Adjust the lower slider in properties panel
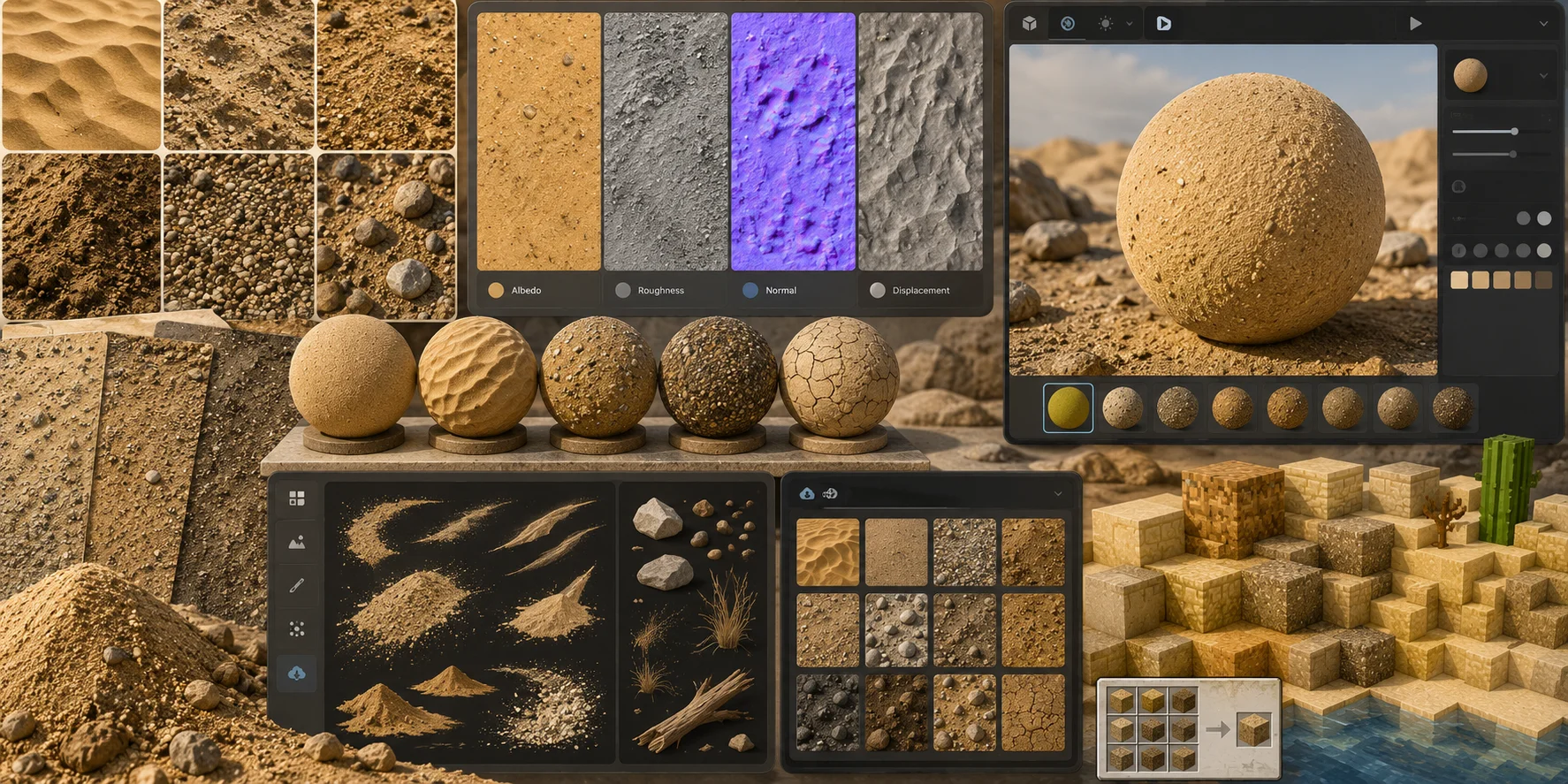Viewport: 1568px width, 784px height. coord(1501,154)
